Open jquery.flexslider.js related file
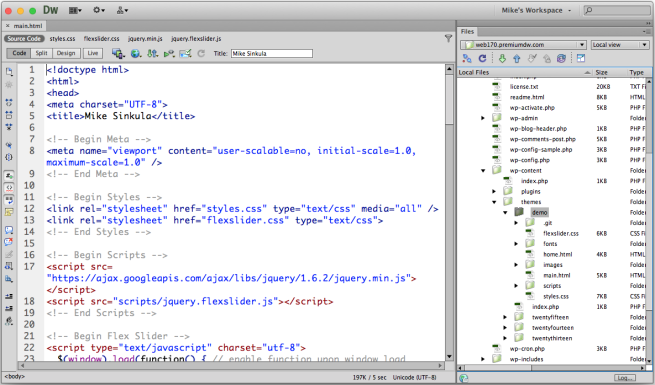 point(196,38)
